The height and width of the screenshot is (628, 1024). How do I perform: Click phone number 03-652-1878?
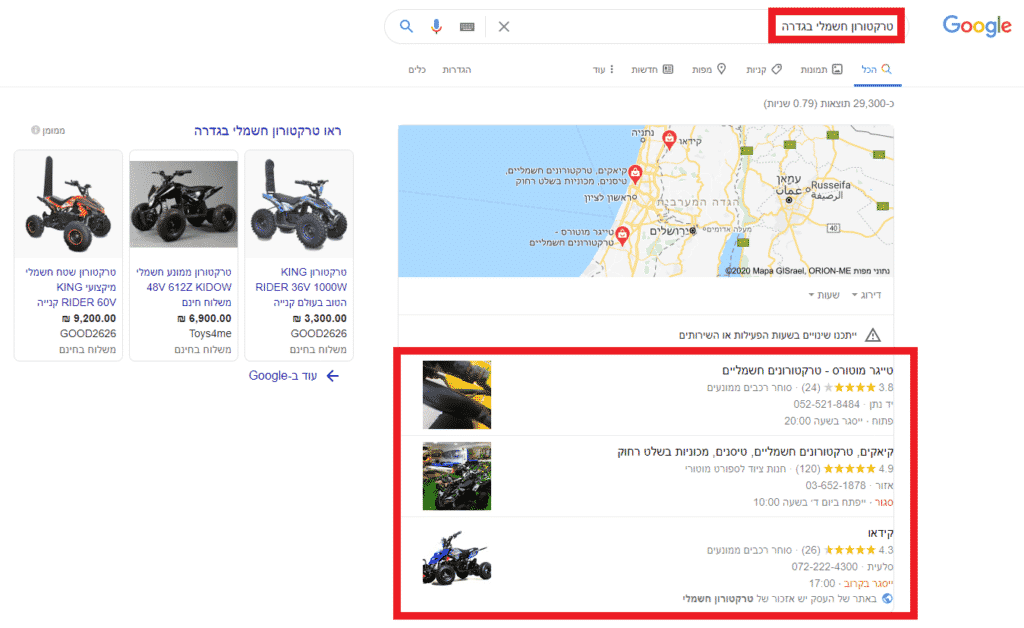pos(835,486)
